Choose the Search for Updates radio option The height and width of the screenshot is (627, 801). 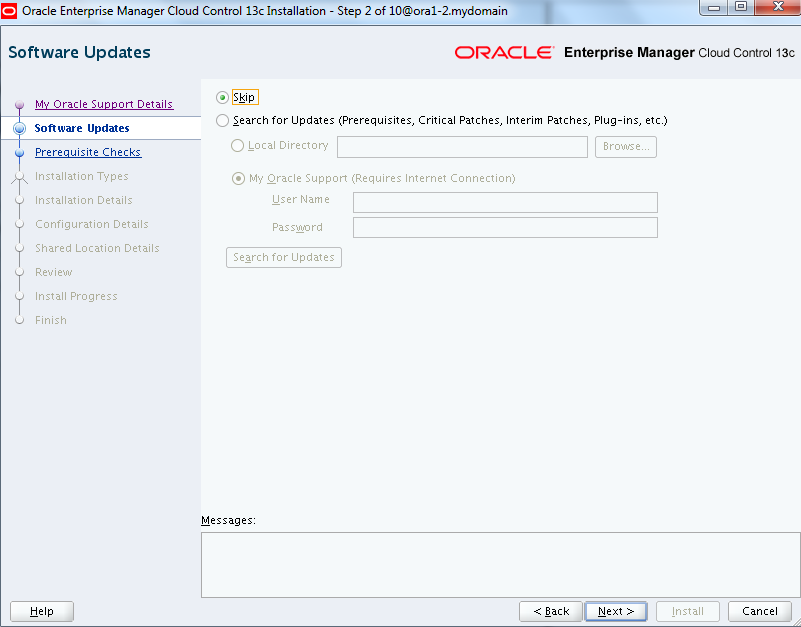point(222,121)
